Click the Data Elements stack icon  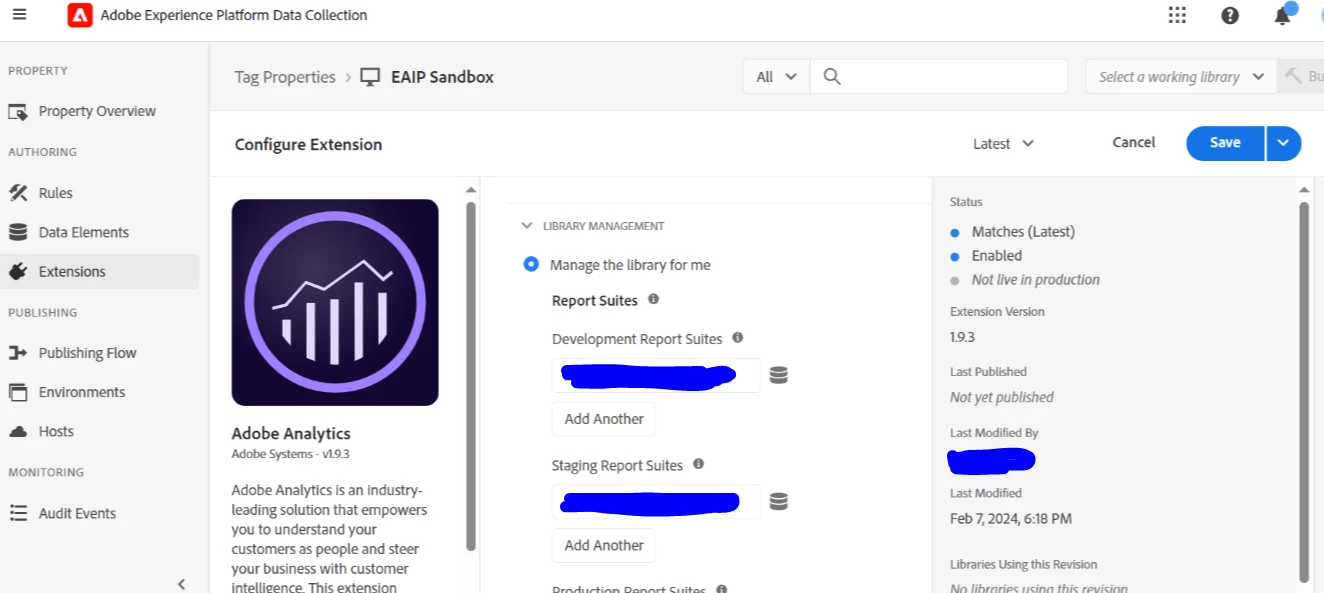click(18, 232)
